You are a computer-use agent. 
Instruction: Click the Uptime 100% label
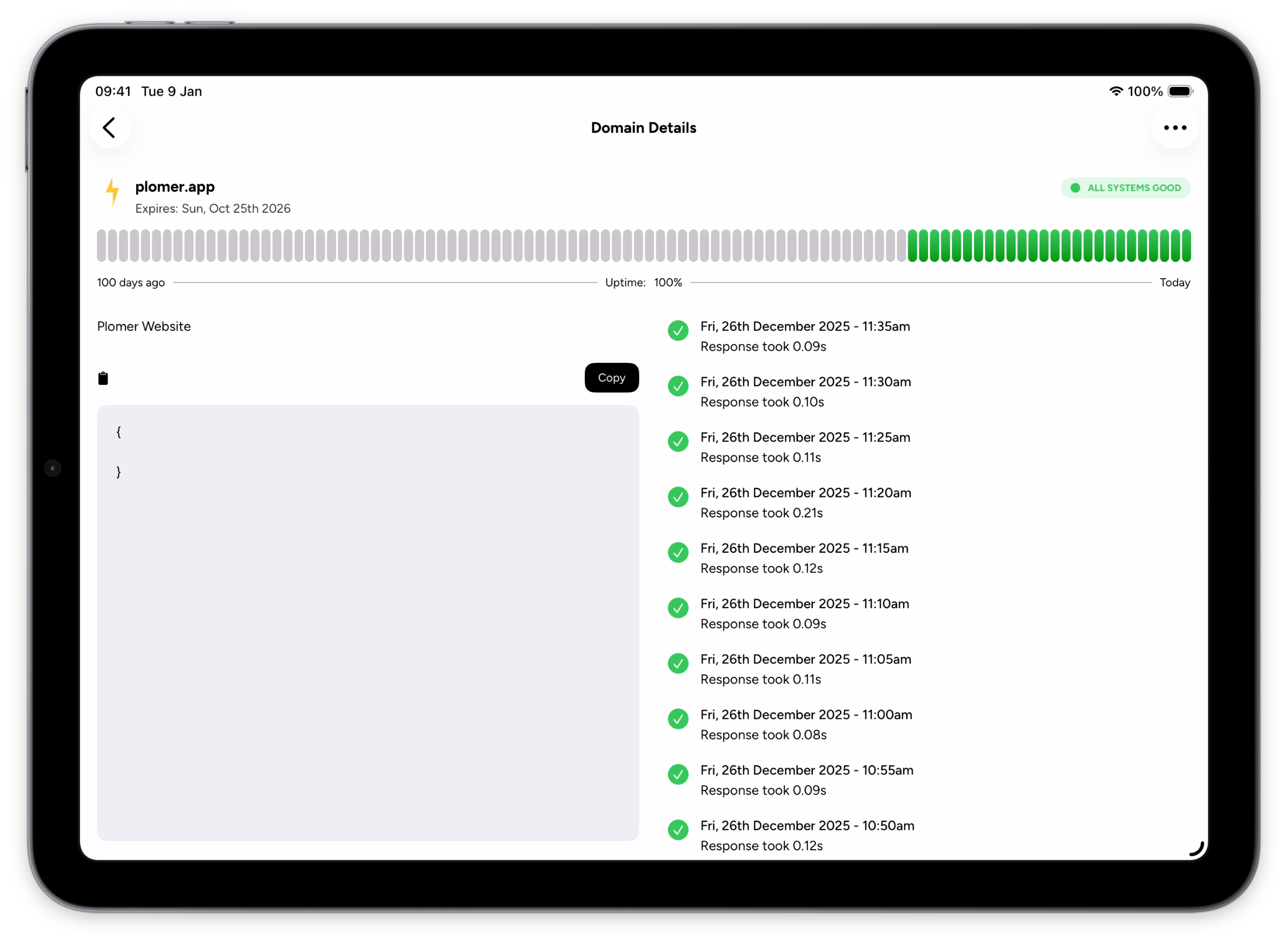(x=643, y=283)
